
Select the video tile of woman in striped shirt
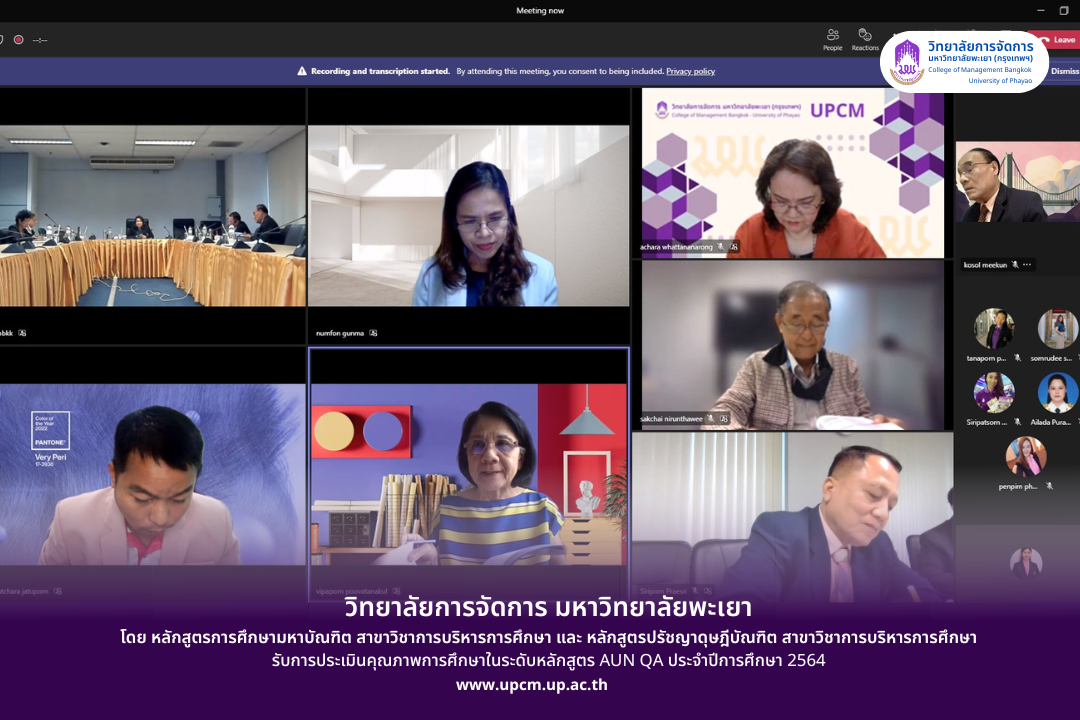[468, 474]
